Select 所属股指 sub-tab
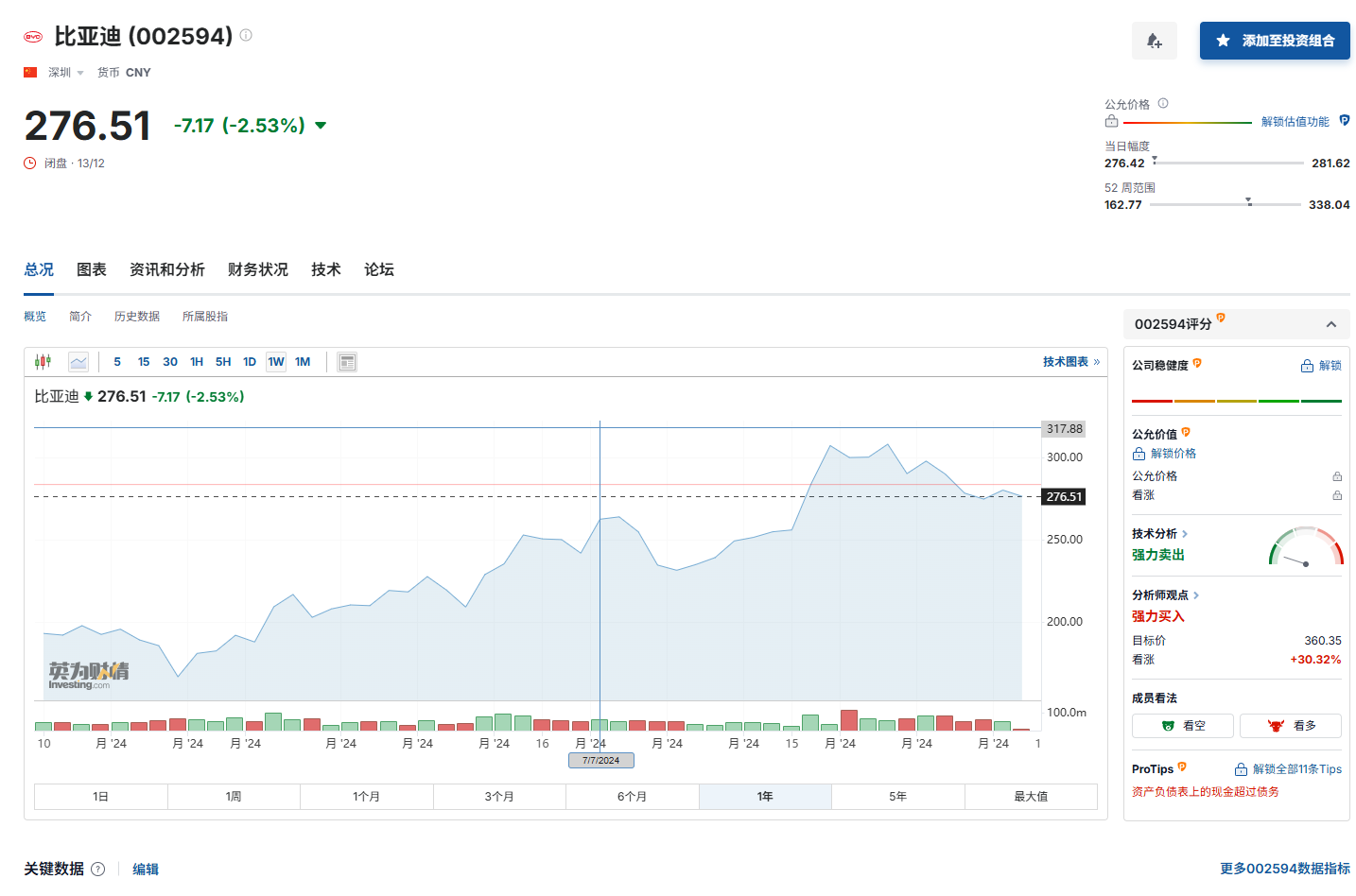Image resolution: width=1356 pixels, height=896 pixels. pyautogui.click(x=205, y=317)
